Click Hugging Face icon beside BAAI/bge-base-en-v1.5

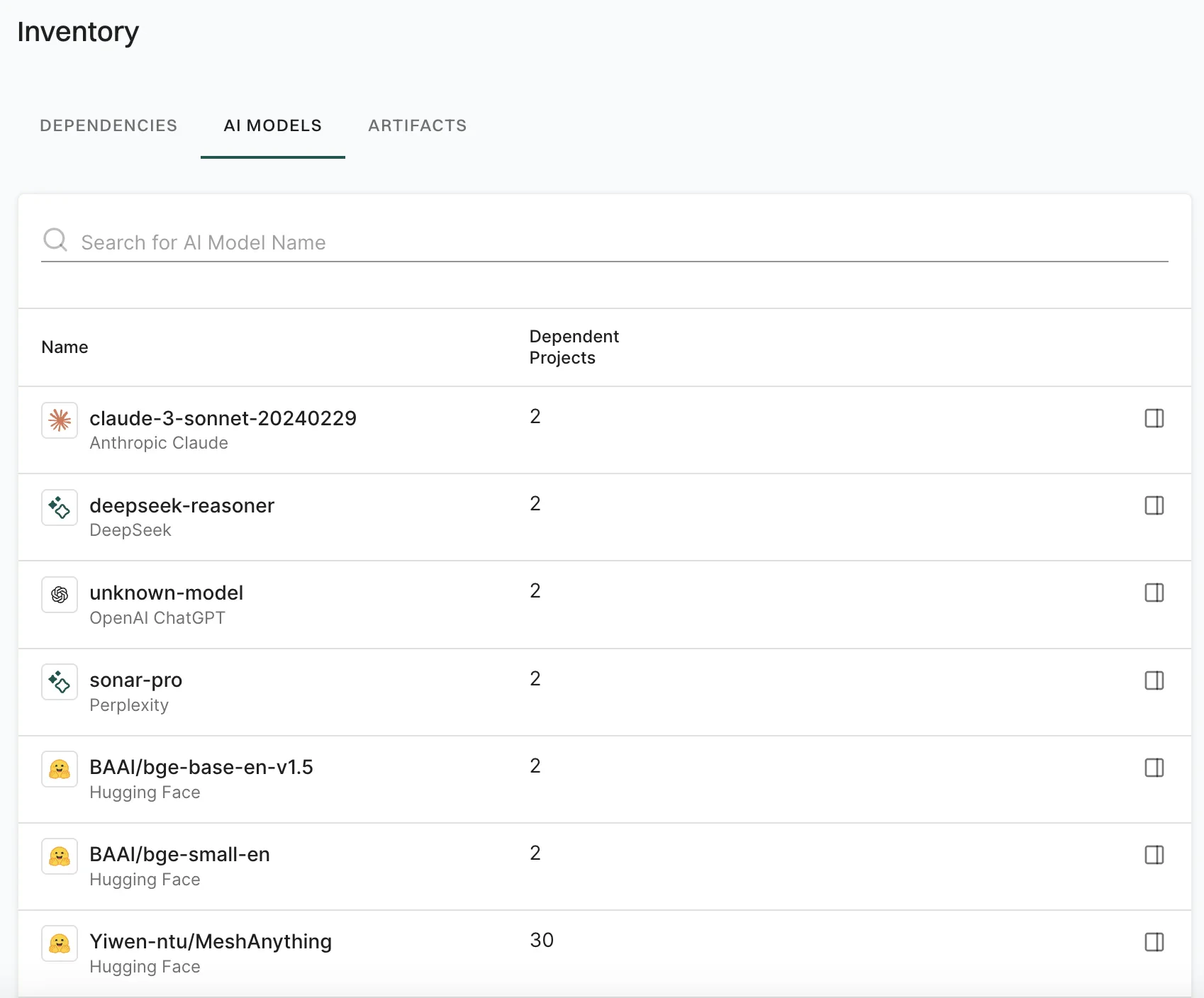click(x=60, y=769)
